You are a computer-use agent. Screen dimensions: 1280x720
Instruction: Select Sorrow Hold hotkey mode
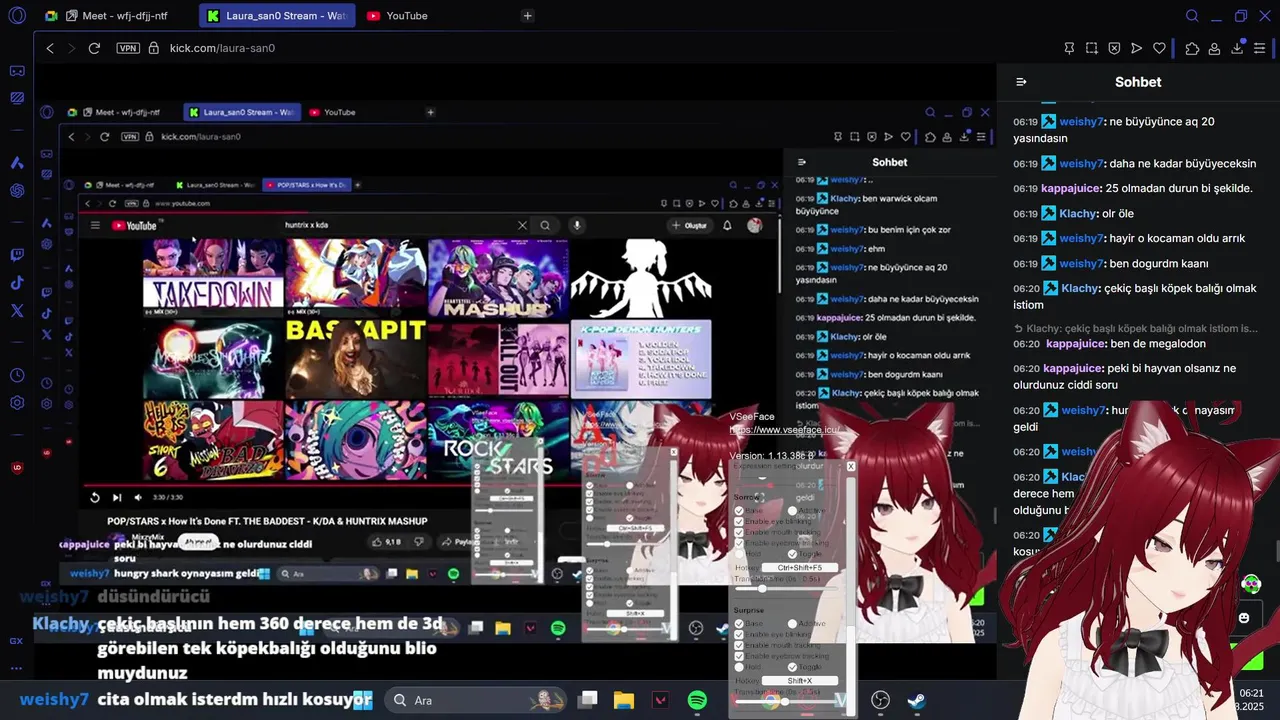pos(739,553)
